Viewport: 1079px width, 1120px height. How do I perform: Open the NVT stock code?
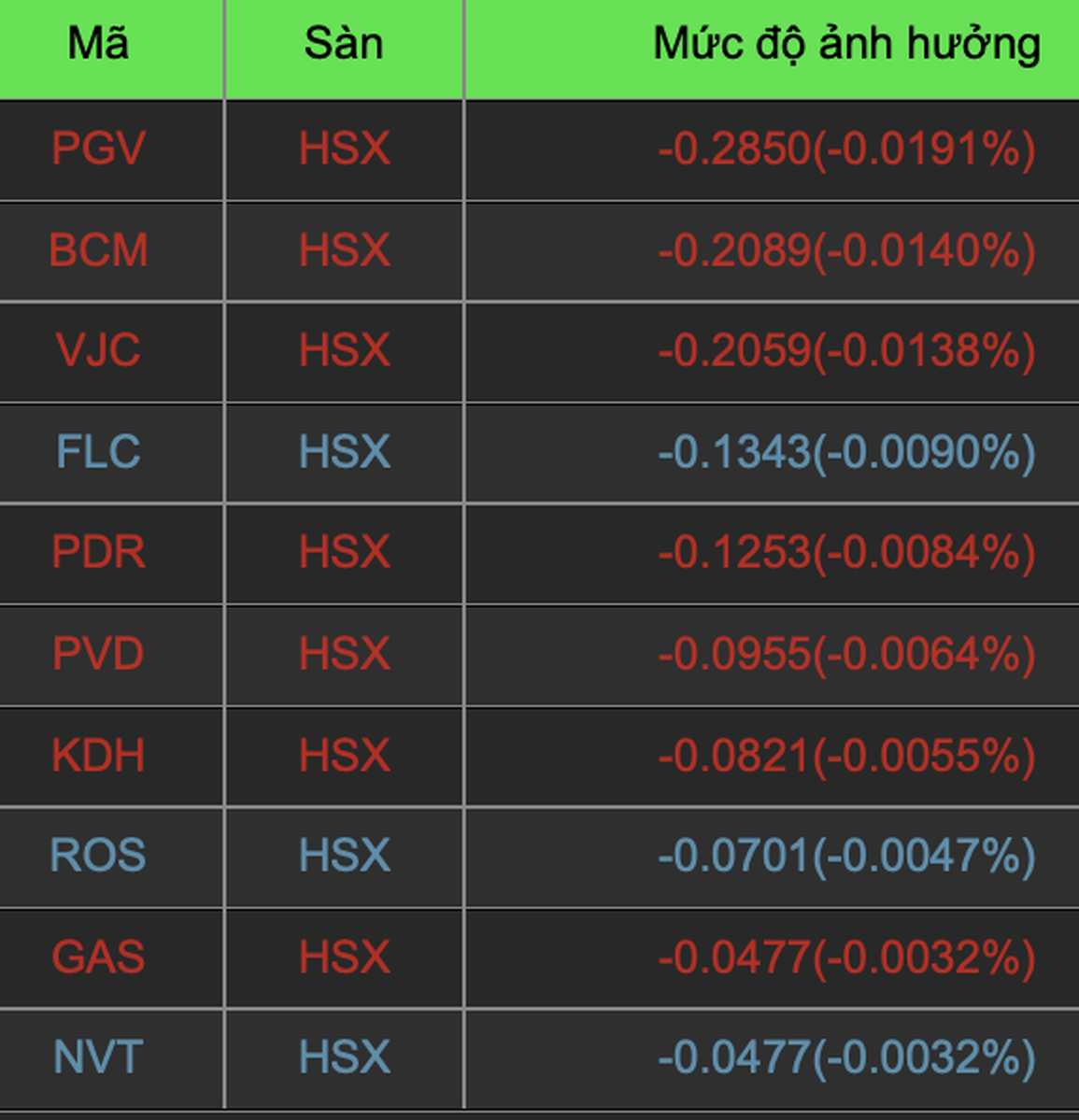(98, 1057)
